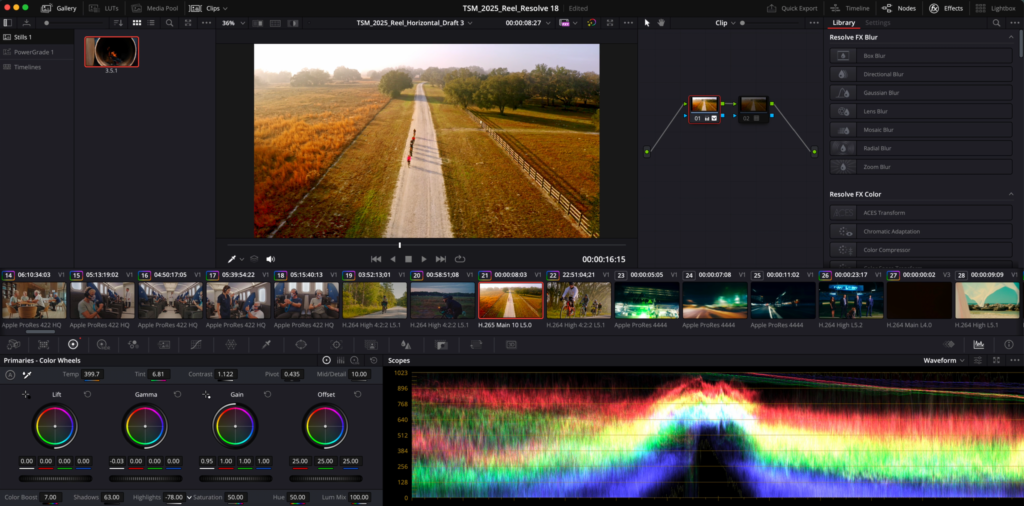The height and width of the screenshot is (506, 1024).
Task: Open the Scopes palette icon
Action: [978, 344]
